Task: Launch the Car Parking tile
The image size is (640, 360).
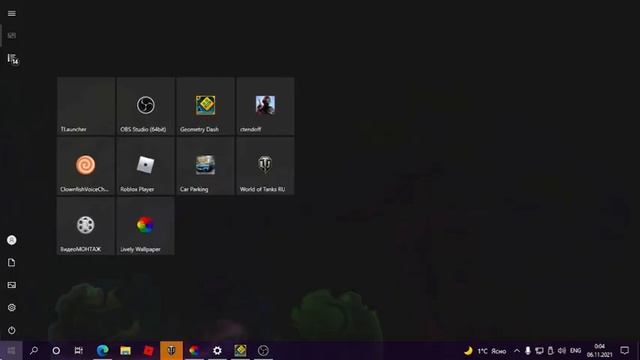Action: [x=205, y=166]
